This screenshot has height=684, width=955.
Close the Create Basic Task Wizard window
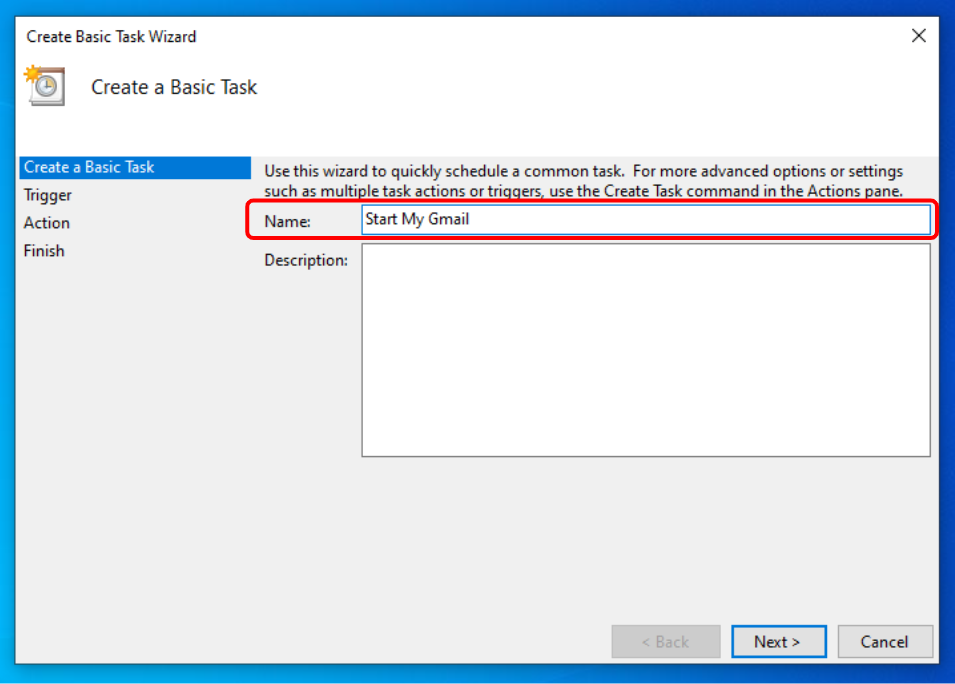(918, 36)
